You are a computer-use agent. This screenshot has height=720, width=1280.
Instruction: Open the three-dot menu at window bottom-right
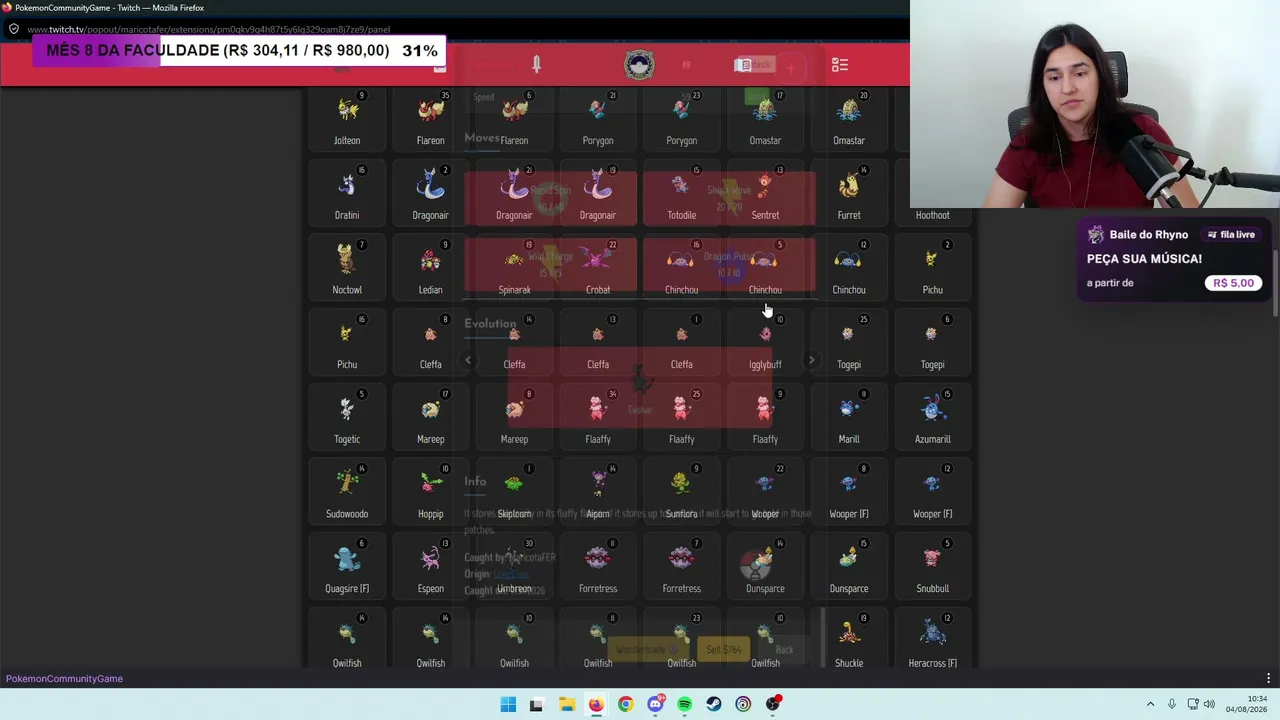pyautogui.click(x=1268, y=679)
